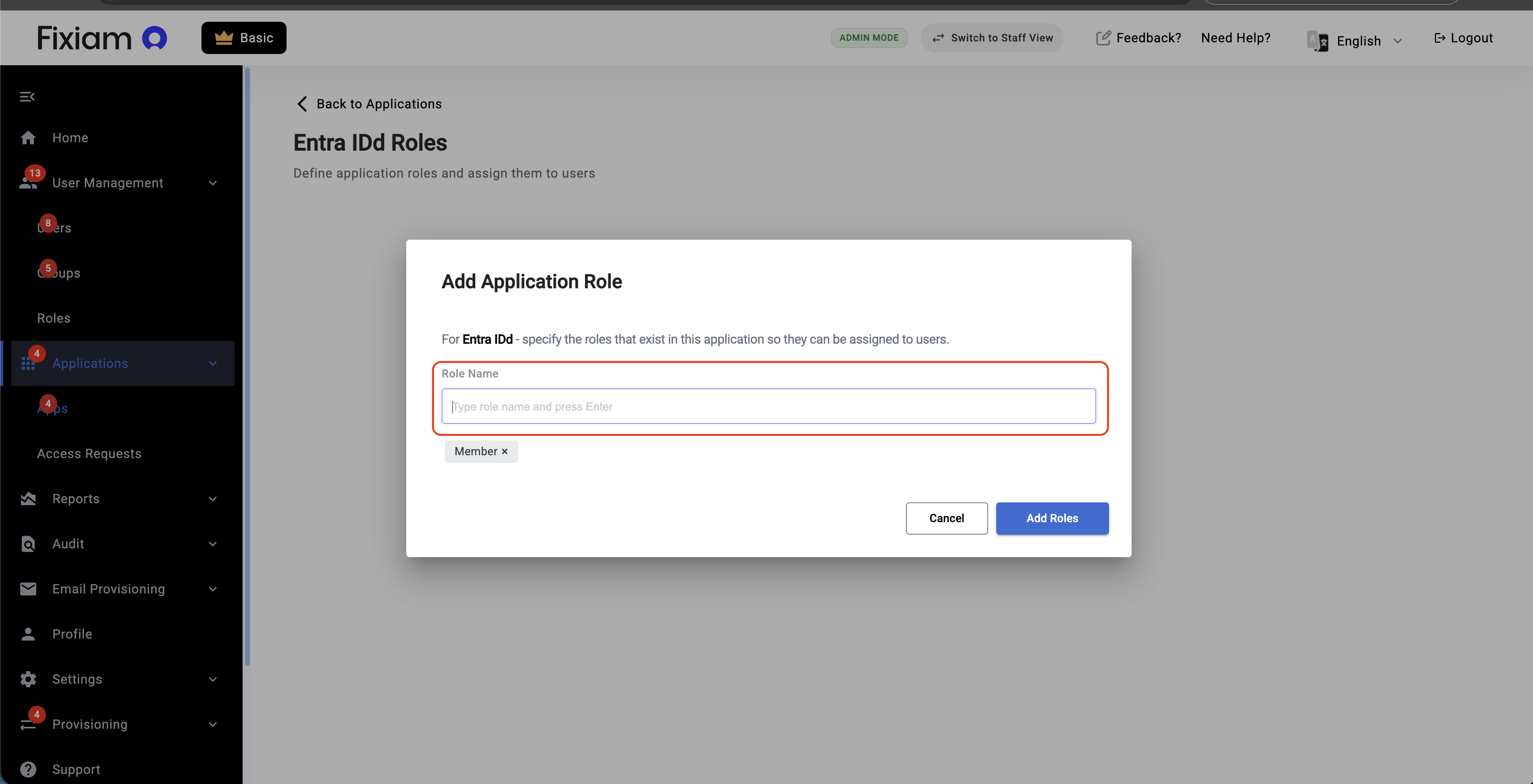1533x784 pixels.
Task: Click the Support question mark icon
Action: tap(28, 769)
